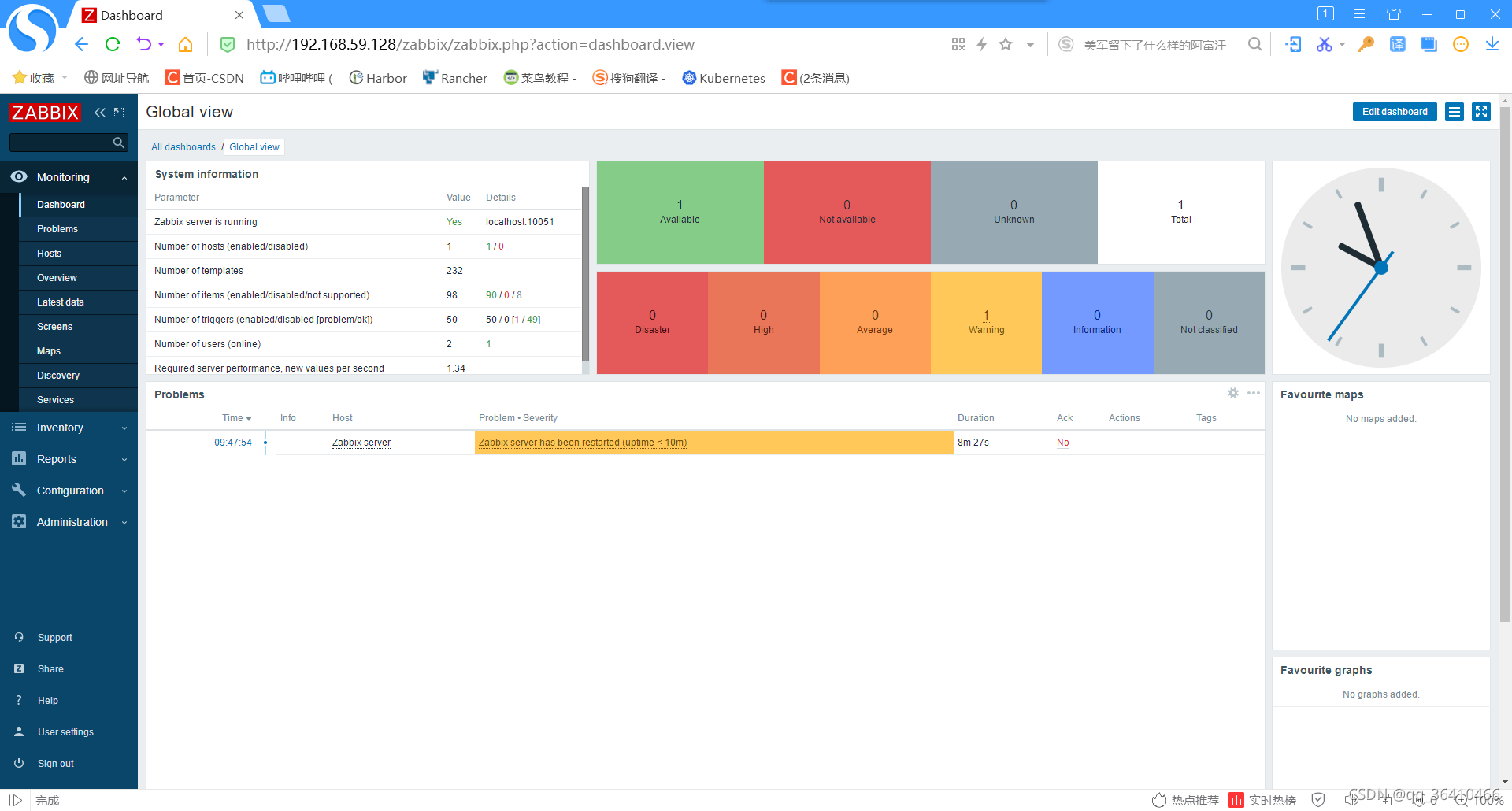Open Problems widget three-dot menu

click(1254, 393)
